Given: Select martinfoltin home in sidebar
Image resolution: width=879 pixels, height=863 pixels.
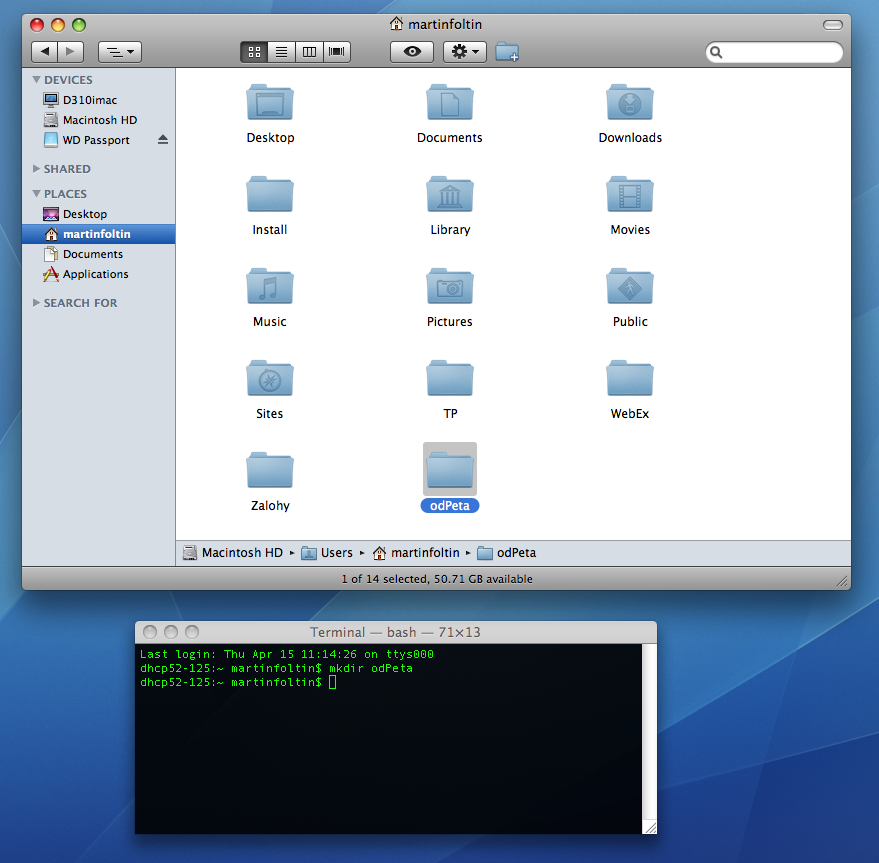Looking at the screenshot, I should click(99, 234).
